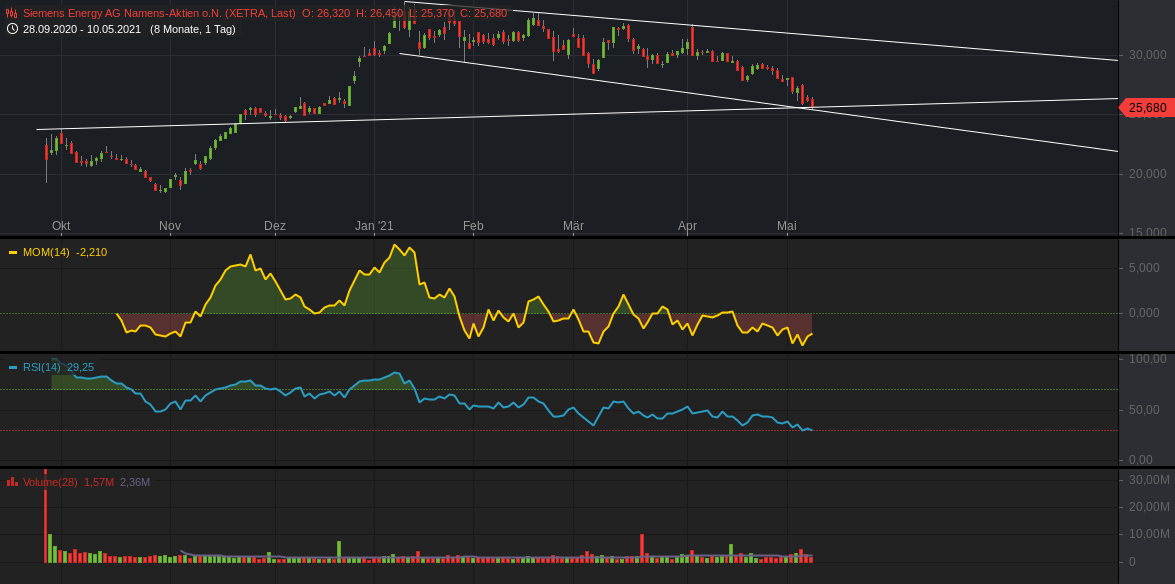Click the current price tag 25,680
The height and width of the screenshot is (584, 1175).
pyautogui.click(x=1147, y=107)
